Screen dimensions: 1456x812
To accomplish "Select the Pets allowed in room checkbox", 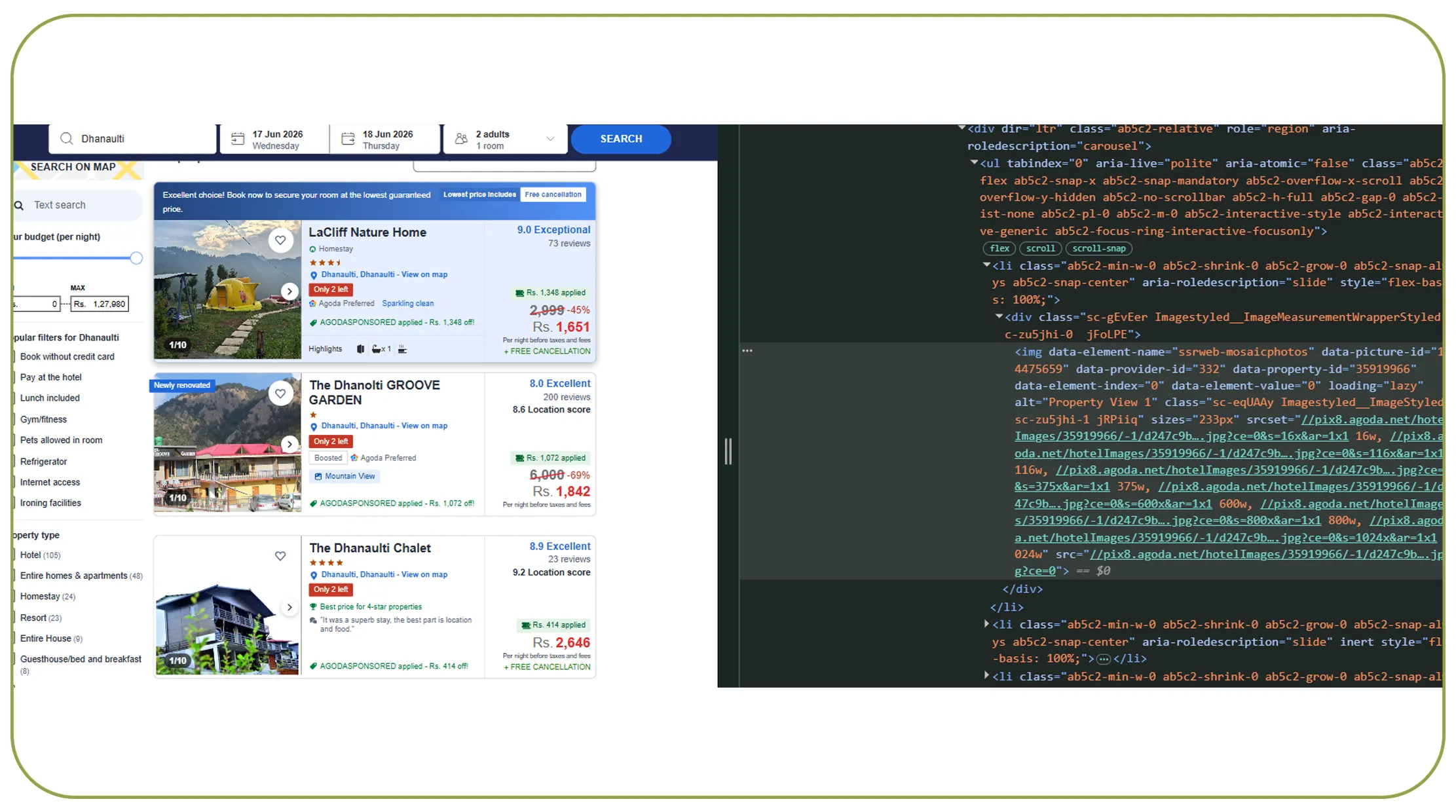I will pyautogui.click(x=14, y=441).
